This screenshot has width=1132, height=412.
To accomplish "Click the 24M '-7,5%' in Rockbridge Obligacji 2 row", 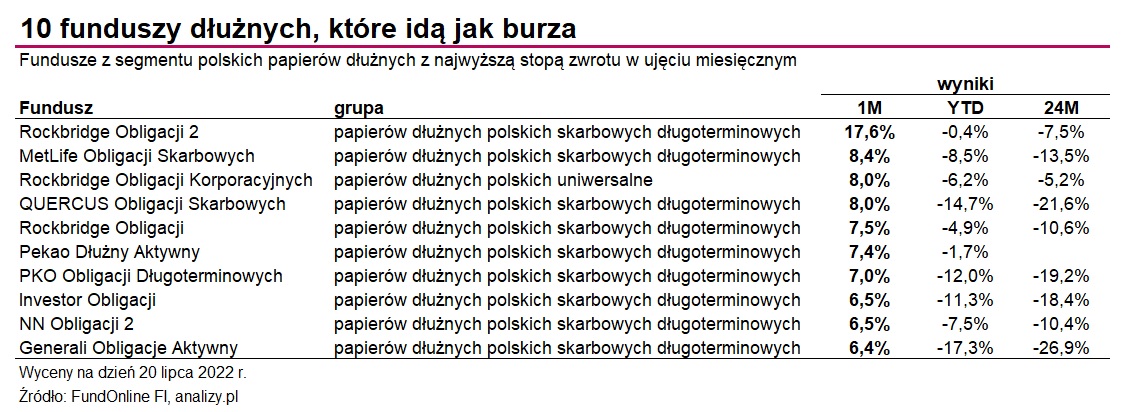I will [x=1061, y=132].
